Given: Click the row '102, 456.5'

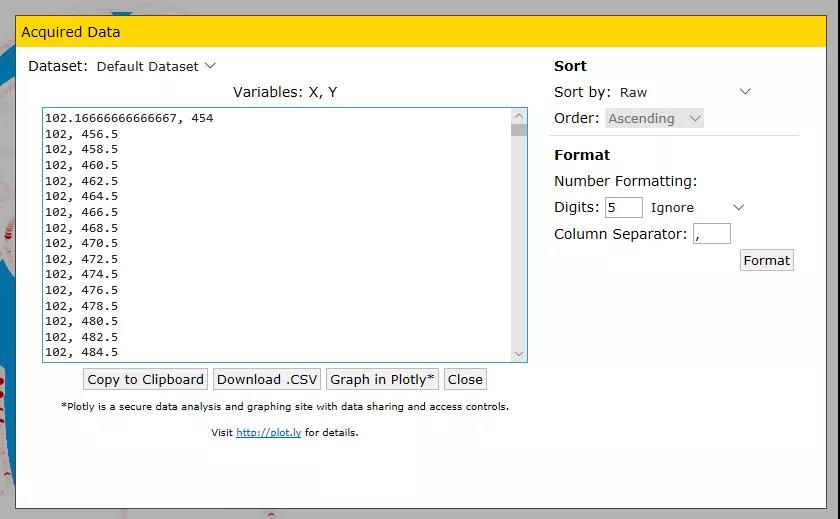Looking at the screenshot, I should (x=81, y=134).
